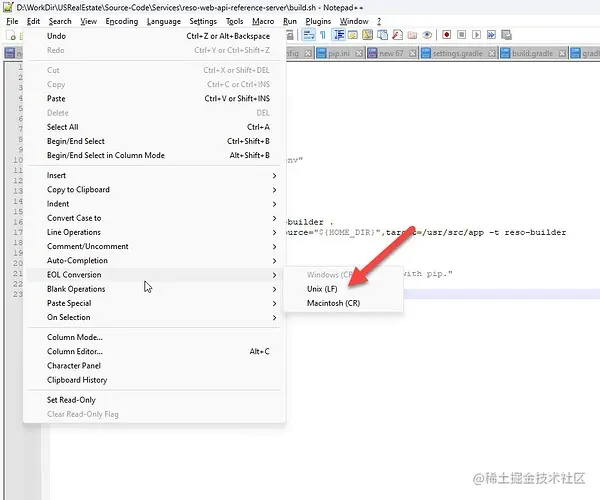Click the Playback macro icon
600x500 pixels.
click(x=476, y=35)
